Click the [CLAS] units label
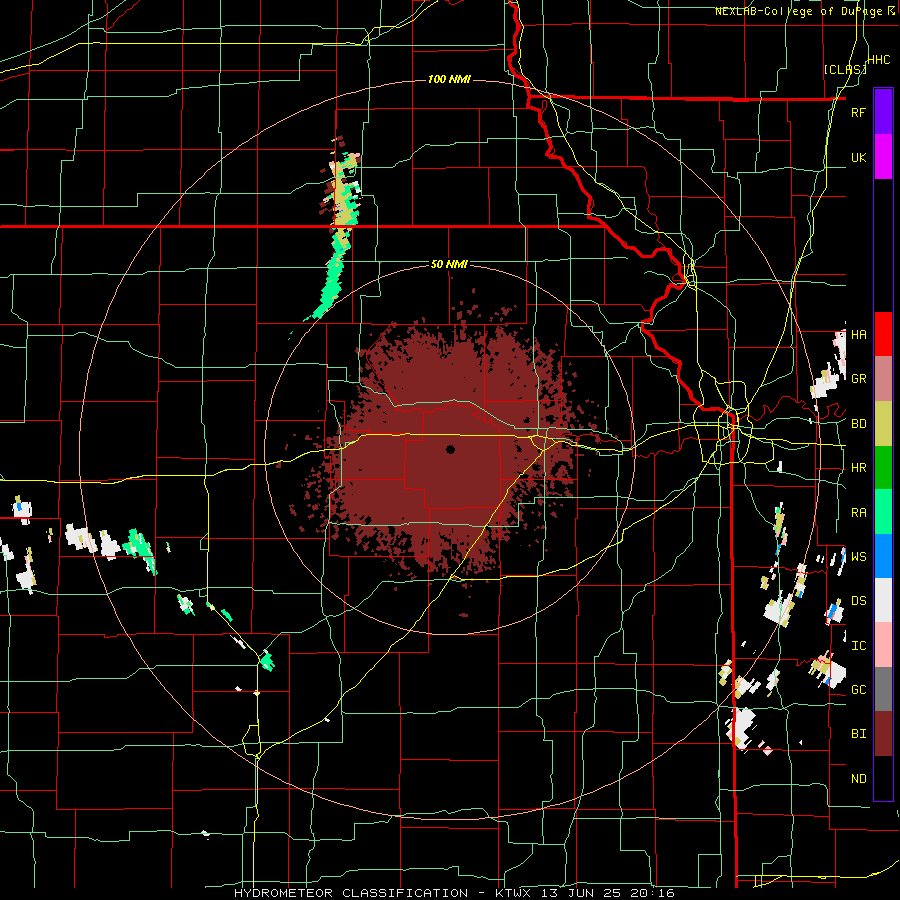 845,69
